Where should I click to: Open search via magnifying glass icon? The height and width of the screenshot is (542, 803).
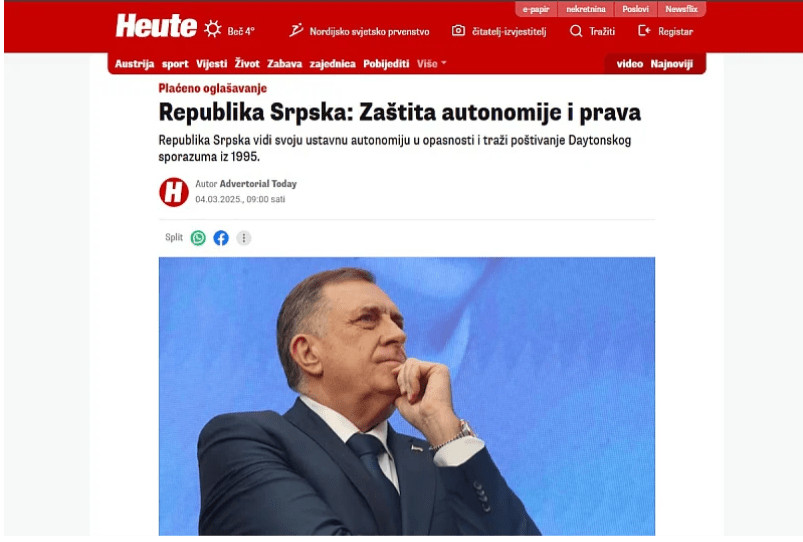576,31
